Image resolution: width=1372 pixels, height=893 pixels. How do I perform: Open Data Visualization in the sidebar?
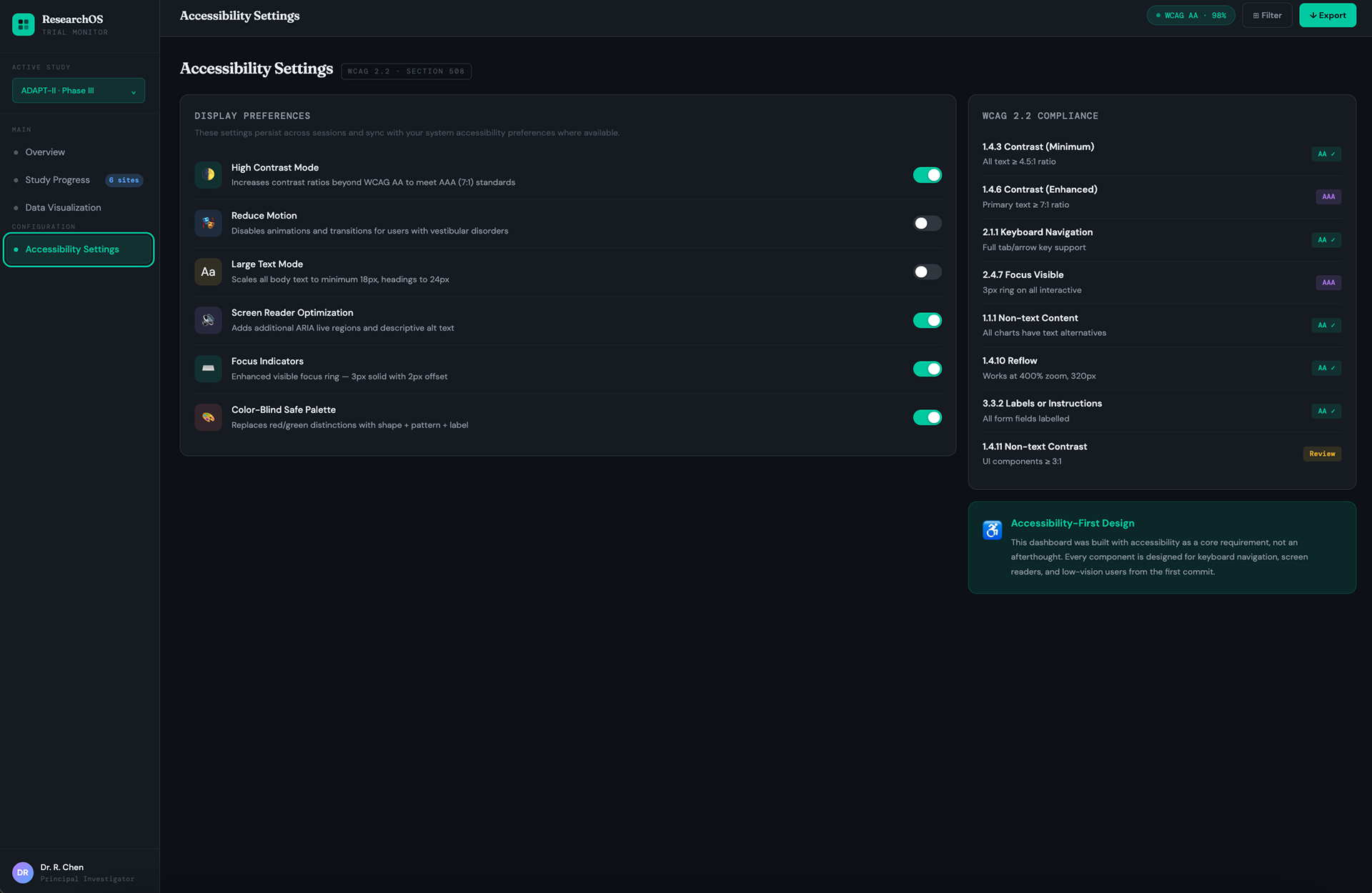click(63, 208)
